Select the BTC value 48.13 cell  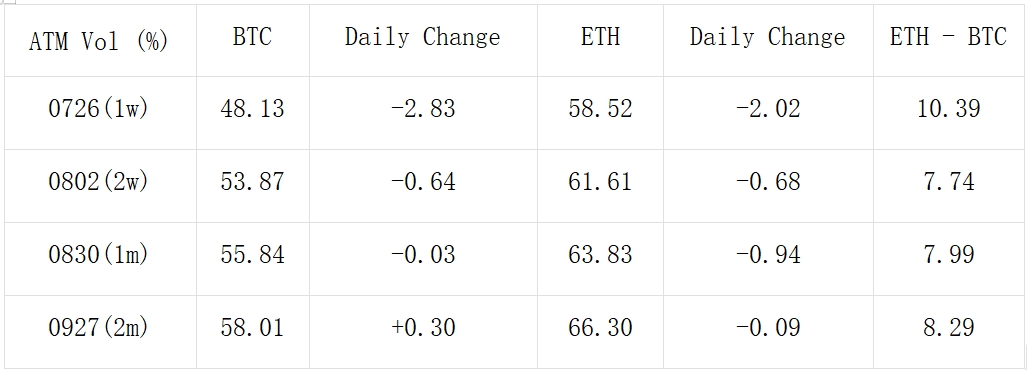point(253,113)
